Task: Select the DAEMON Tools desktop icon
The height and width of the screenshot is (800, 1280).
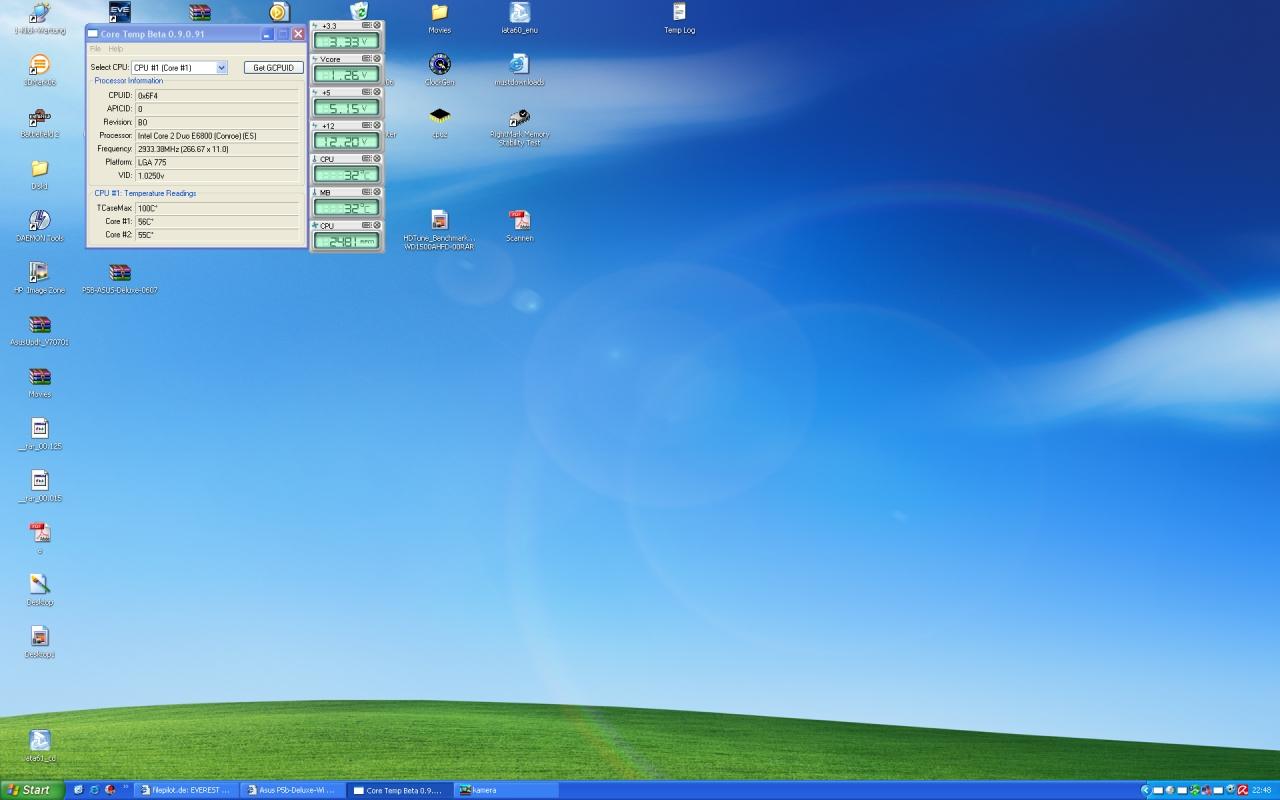Action: tap(40, 226)
